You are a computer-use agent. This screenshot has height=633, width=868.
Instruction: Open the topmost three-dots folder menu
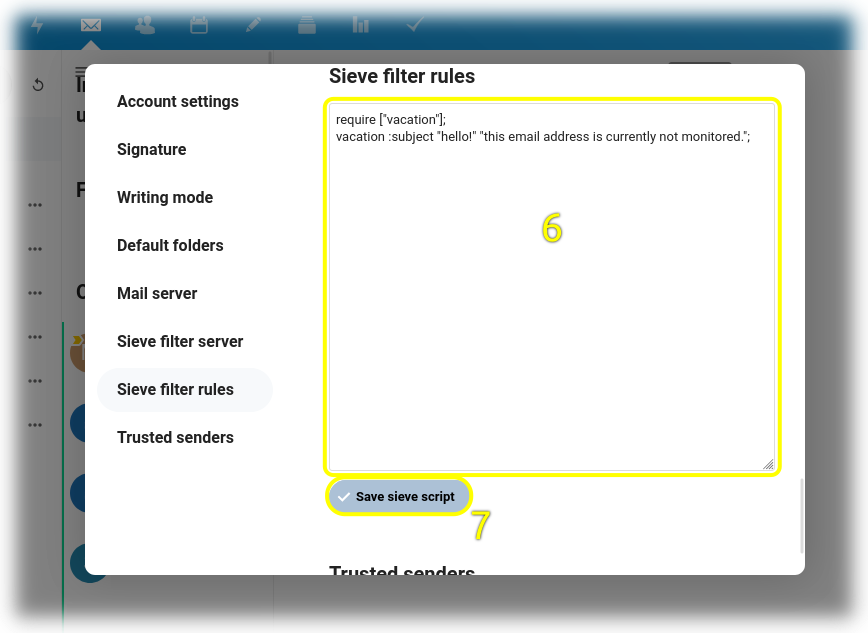click(x=35, y=205)
